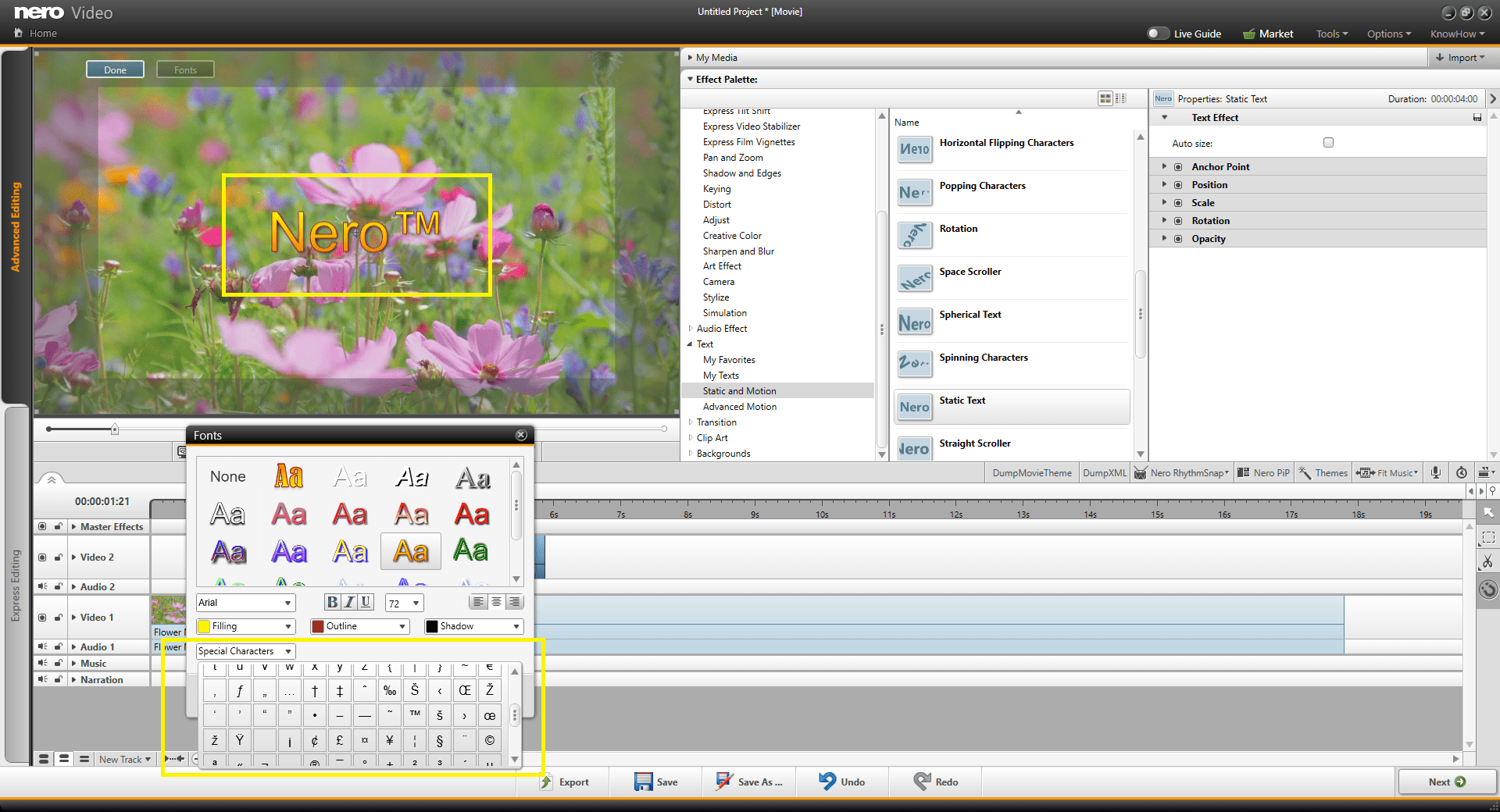Toggle Bold text formatting in Fonts dialog
Viewport: 1500px width, 812px height.
(333, 602)
